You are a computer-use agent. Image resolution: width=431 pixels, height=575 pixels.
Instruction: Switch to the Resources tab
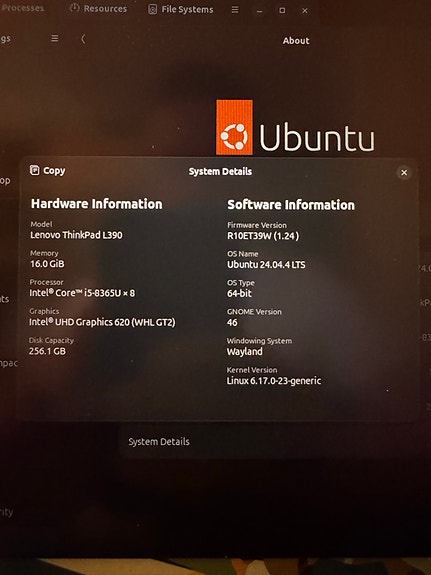(x=98, y=8)
